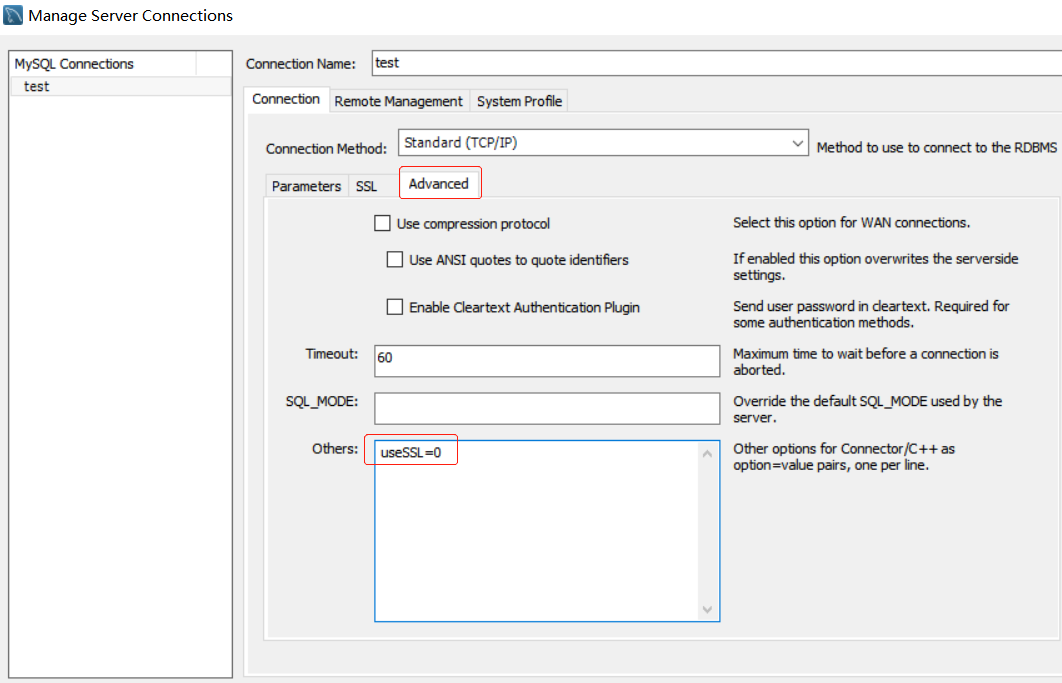Click 'Maximum time to wait' description
Screen dimensions: 1062x683
click(866, 362)
